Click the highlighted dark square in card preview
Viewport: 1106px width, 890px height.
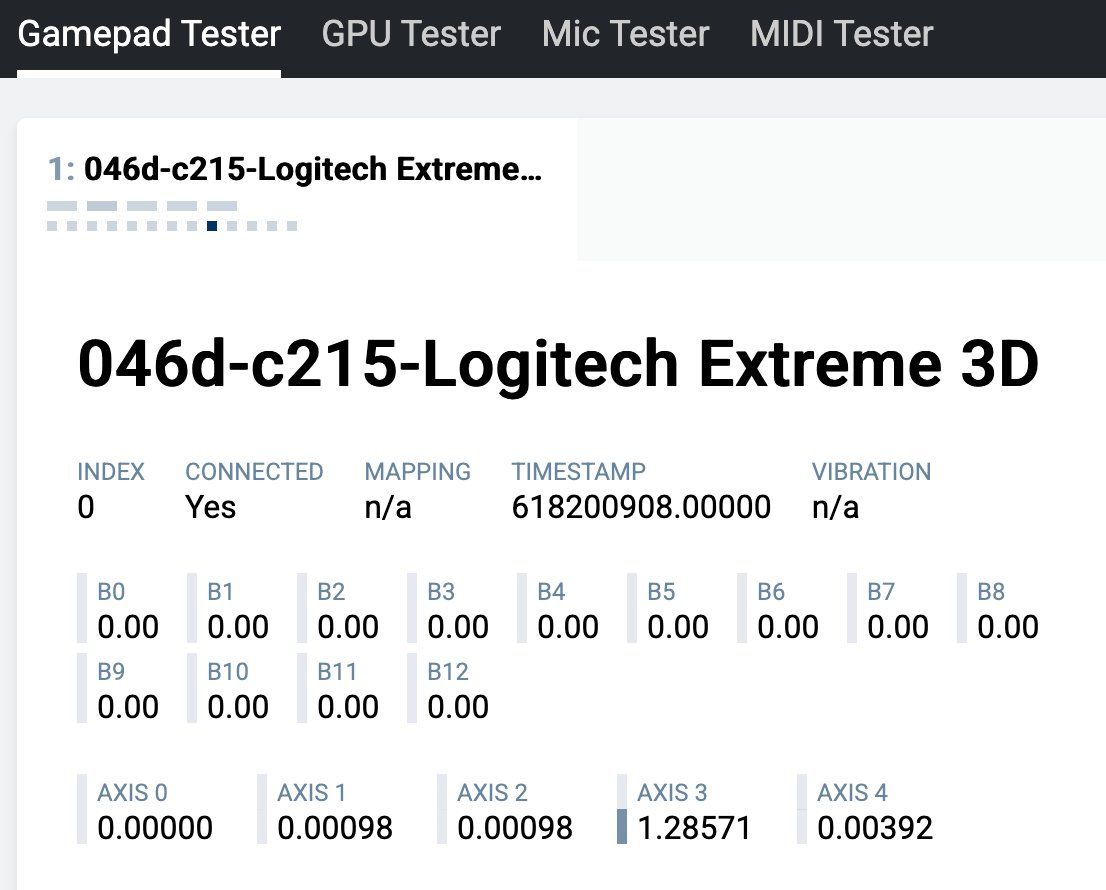point(212,226)
